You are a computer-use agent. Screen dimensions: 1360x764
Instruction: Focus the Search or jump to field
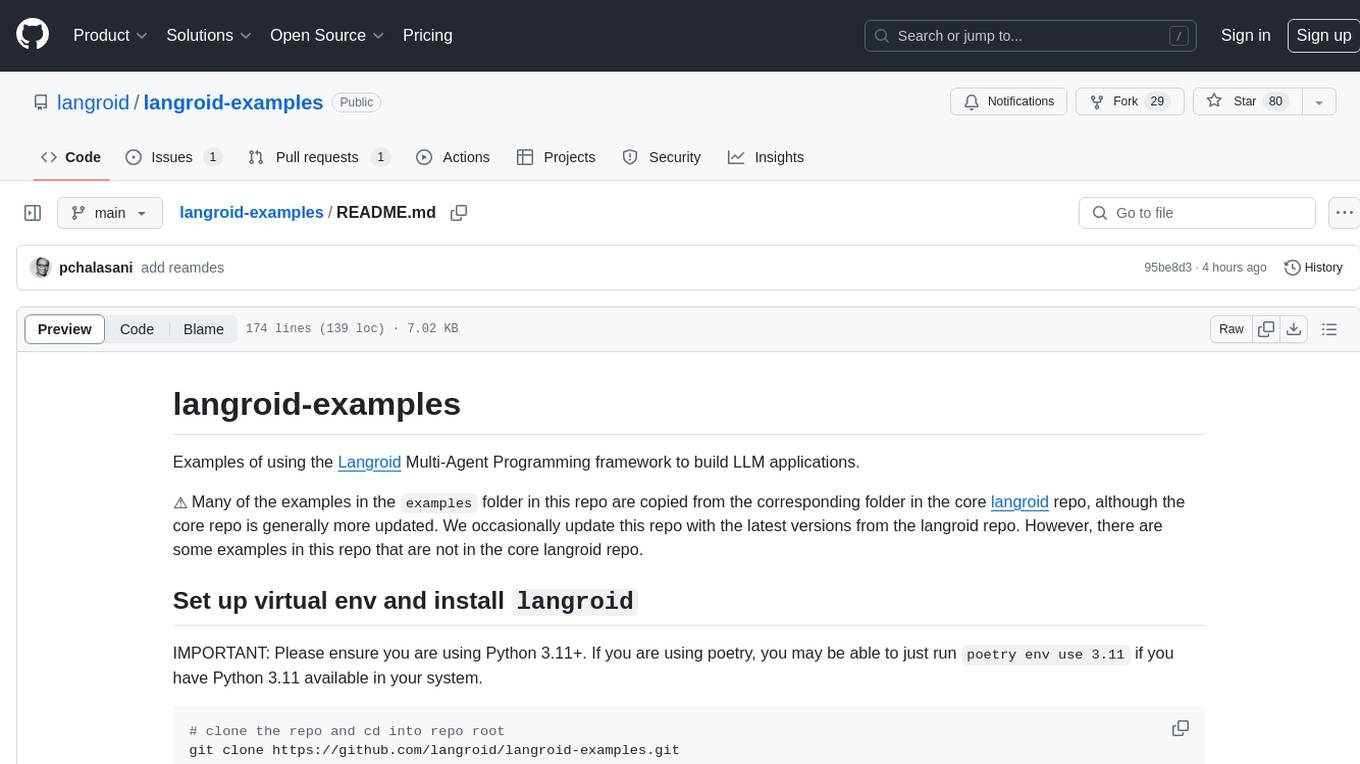click(1032, 36)
